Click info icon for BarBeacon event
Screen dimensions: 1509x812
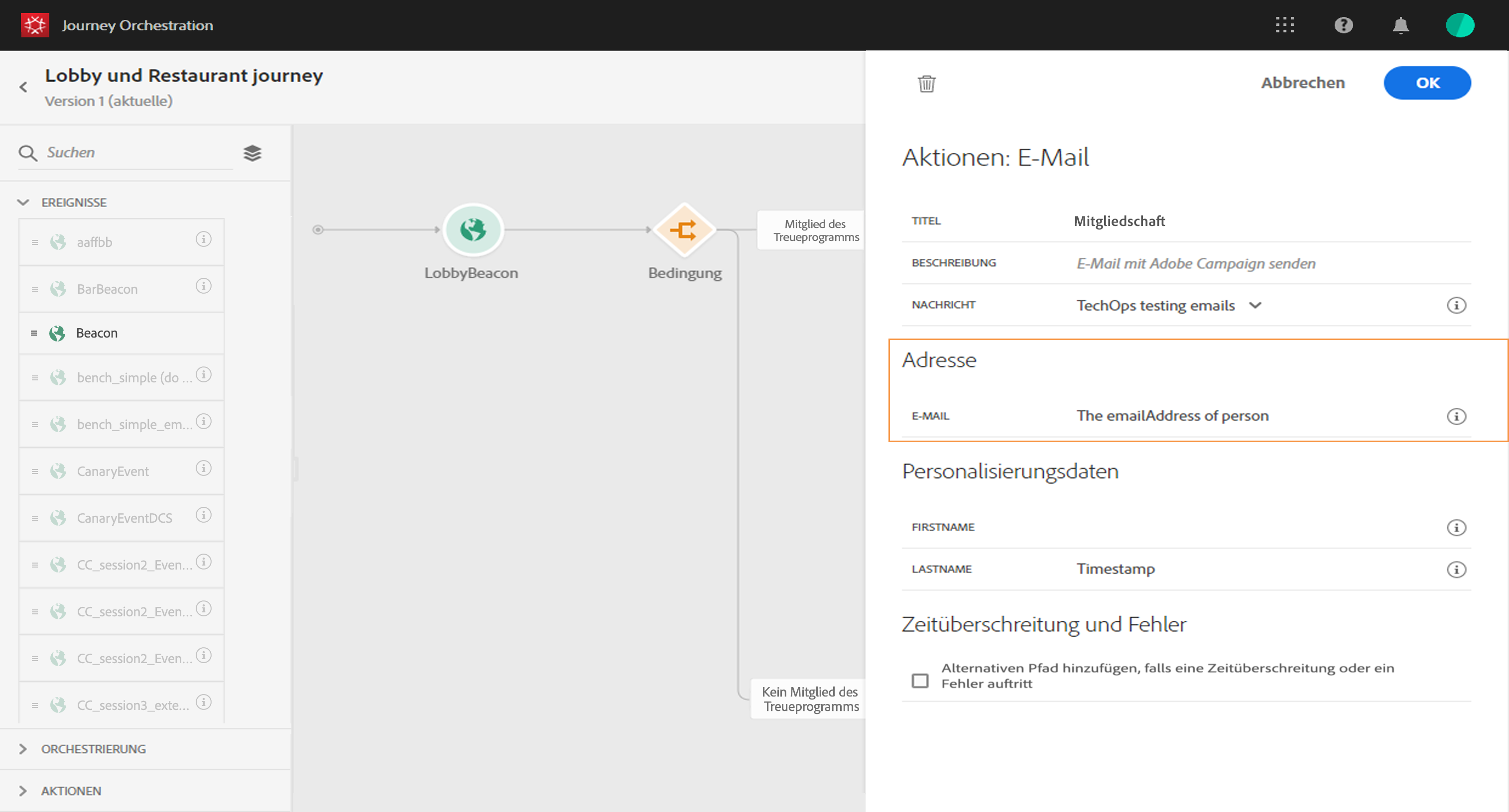click(x=203, y=286)
